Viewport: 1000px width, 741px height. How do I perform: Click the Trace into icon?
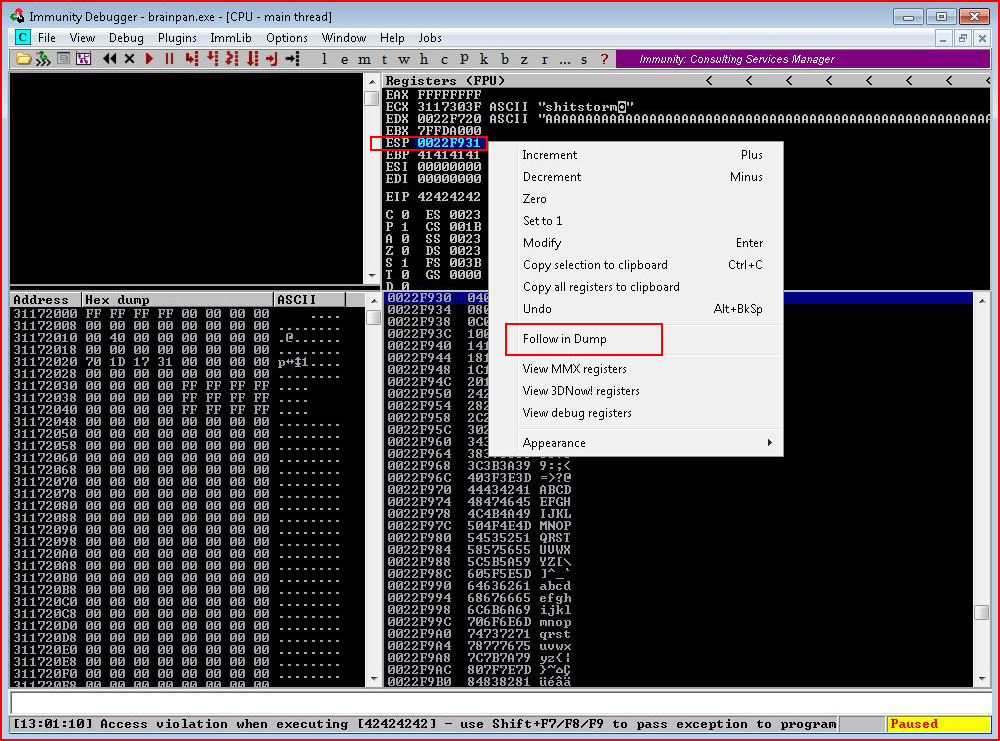click(x=232, y=59)
